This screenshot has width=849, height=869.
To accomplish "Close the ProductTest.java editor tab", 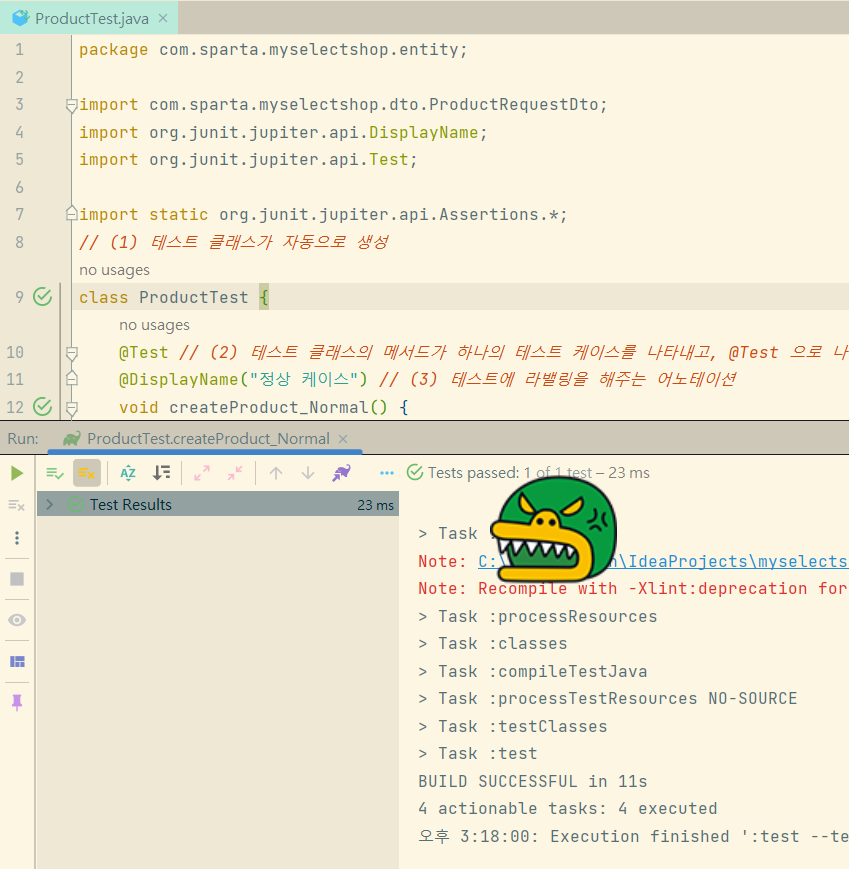I will (163, 18).
